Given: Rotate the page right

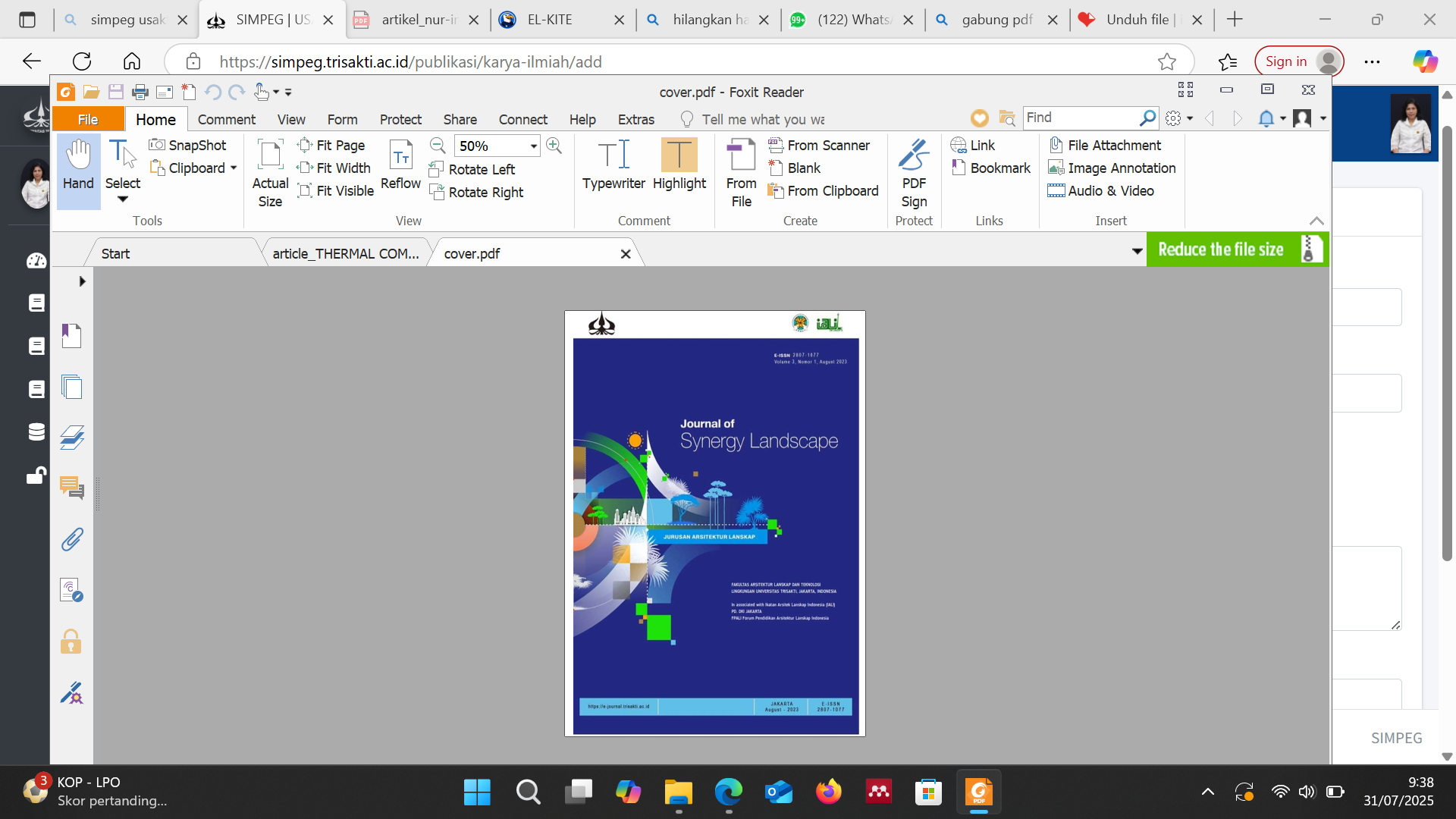Looking at the screenshot, I should (x=476, y=192).
